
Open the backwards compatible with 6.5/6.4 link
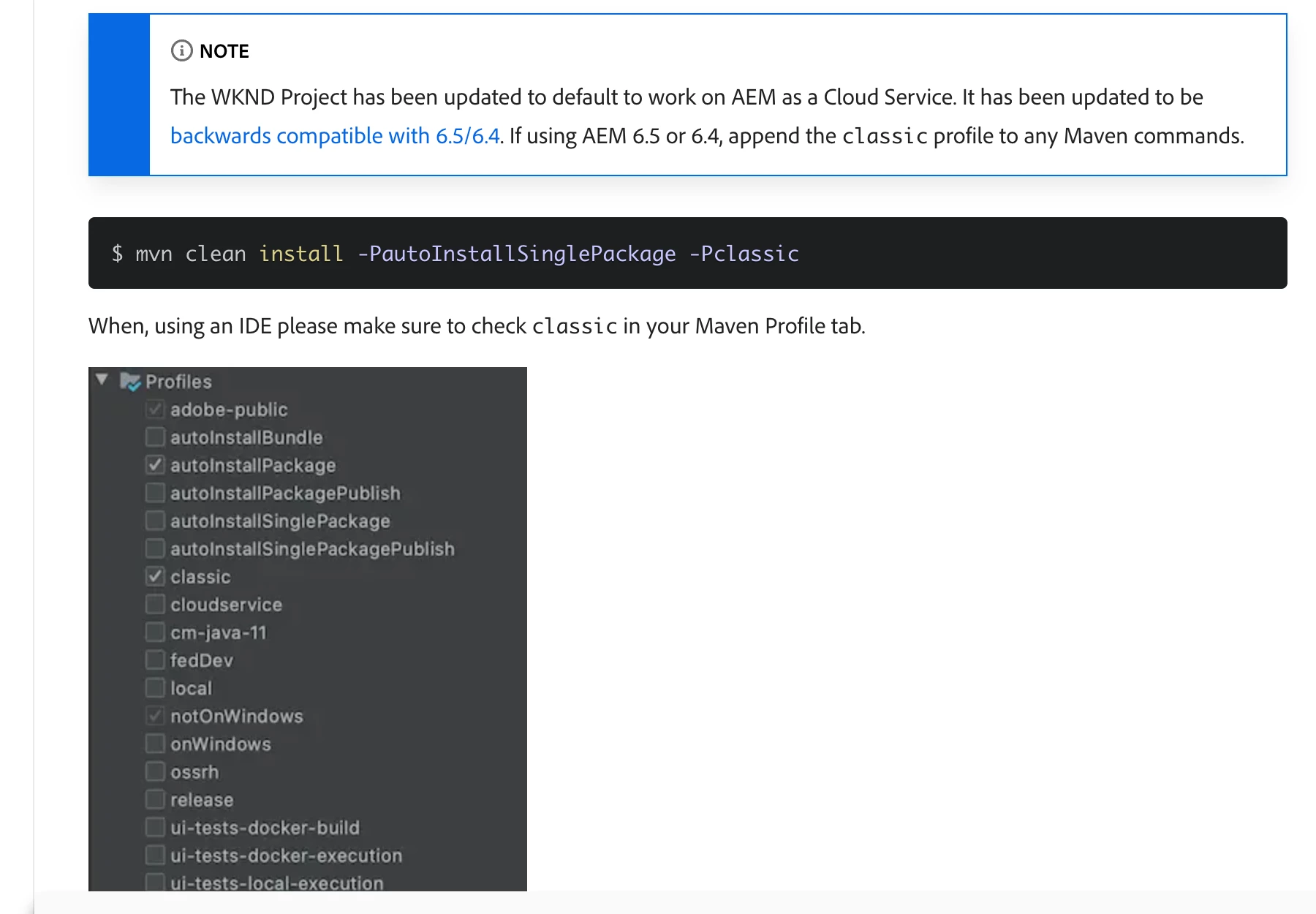click(335, 136)
